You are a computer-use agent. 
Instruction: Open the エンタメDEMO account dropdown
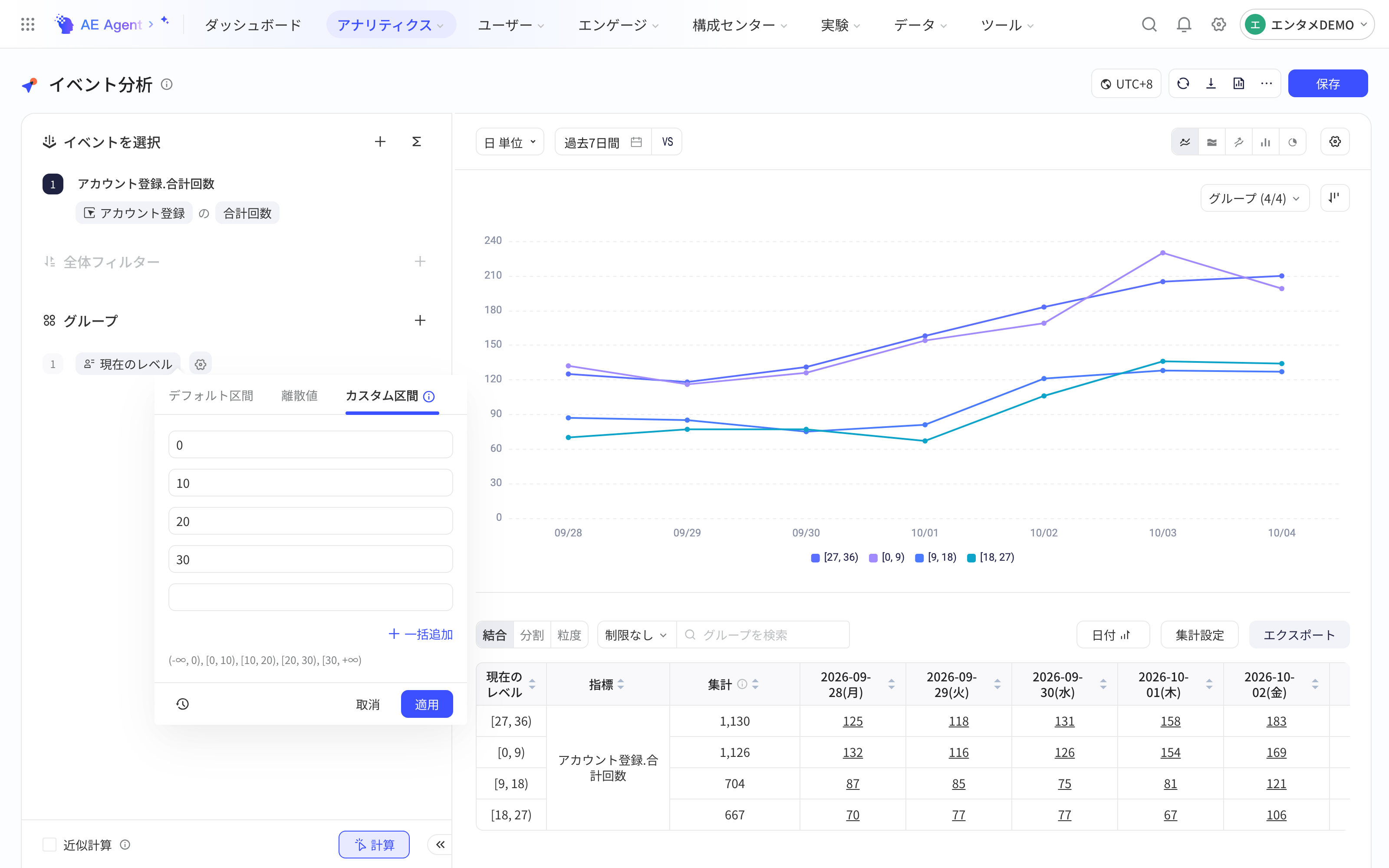pos(1307,25)
